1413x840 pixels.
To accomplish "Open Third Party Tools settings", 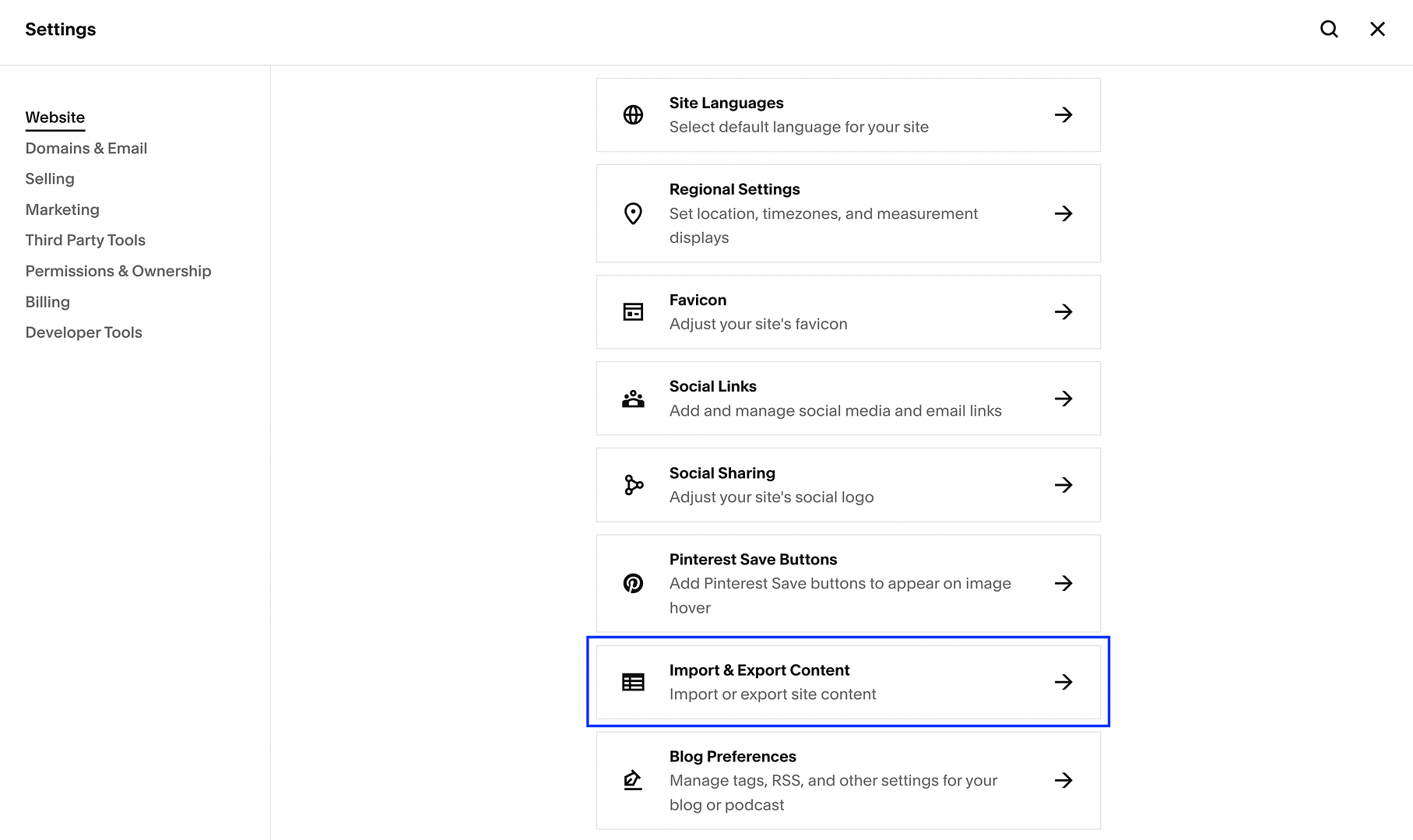I will 85,240.
